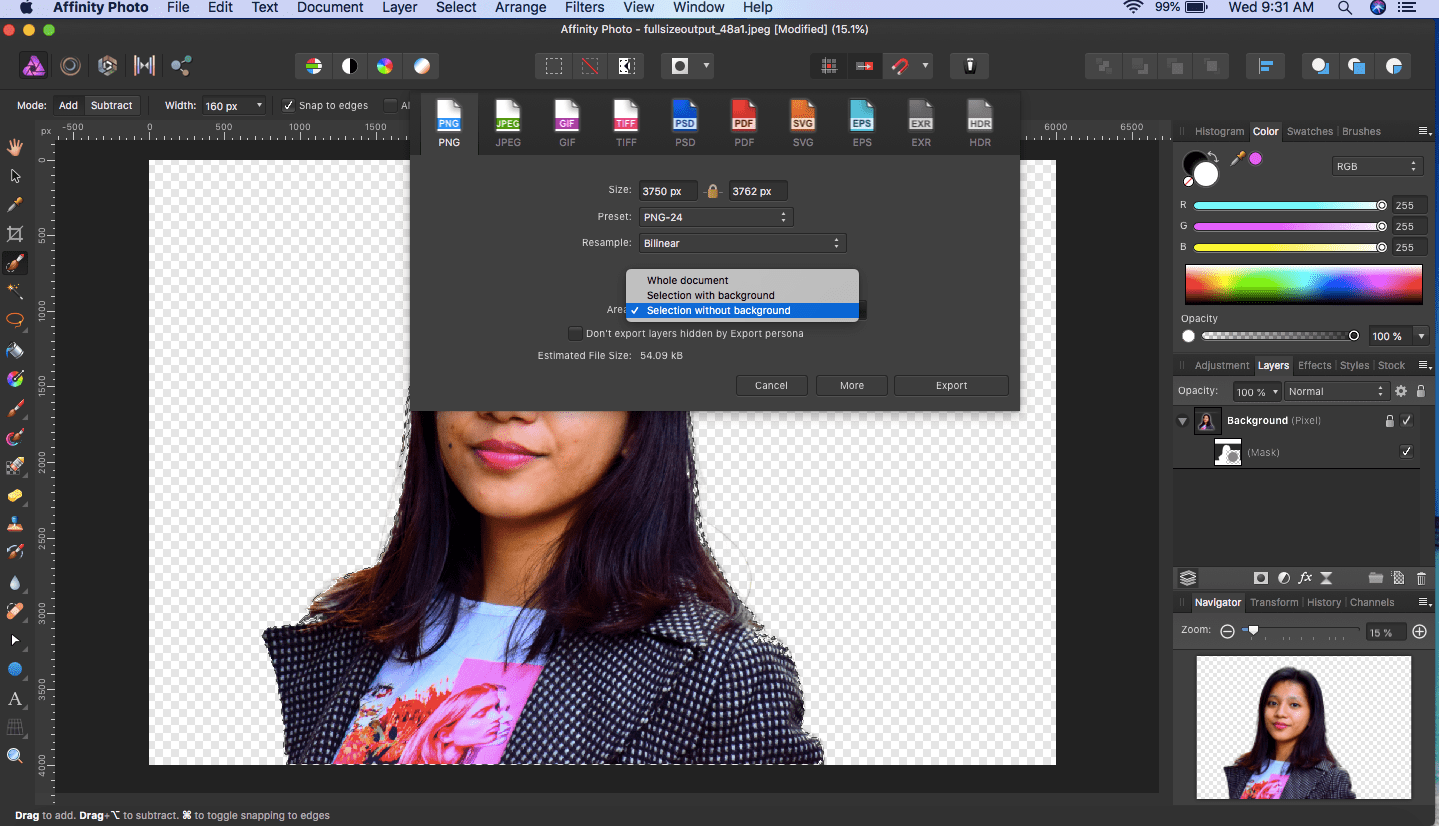This screenshot has height=826, width=1439.
Task: Select the Artistic Text tool
Action: point(15,698)
